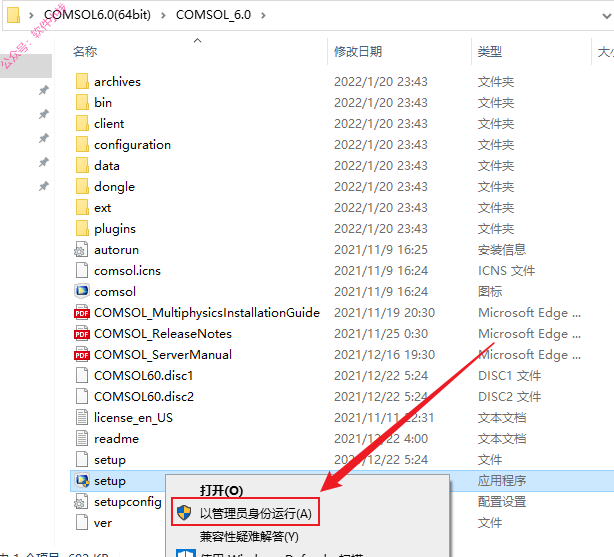Expand chevron after COMSOL6.0(64bit) breadcrumb

163,15
